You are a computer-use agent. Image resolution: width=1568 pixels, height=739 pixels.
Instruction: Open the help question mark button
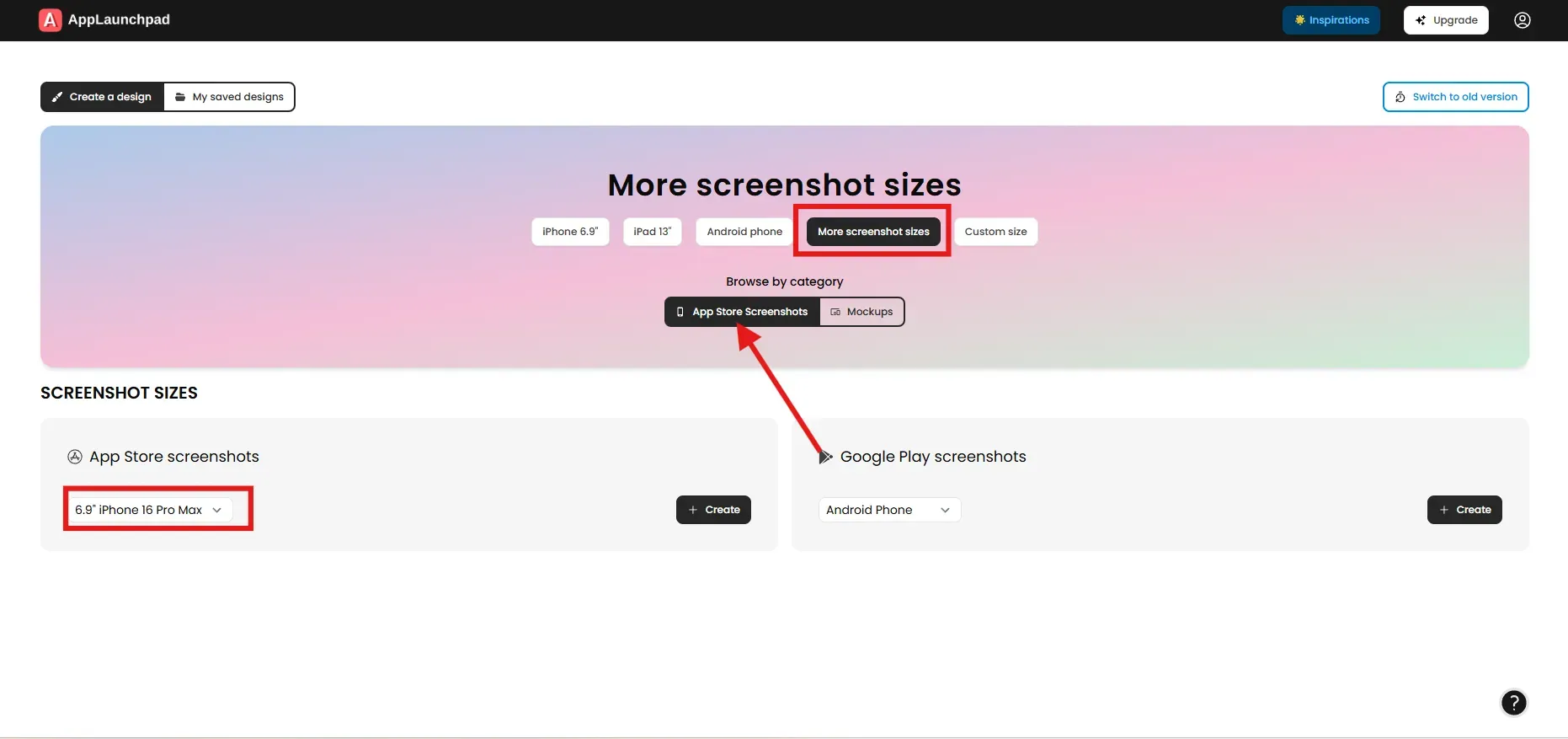click(1514, 703)
